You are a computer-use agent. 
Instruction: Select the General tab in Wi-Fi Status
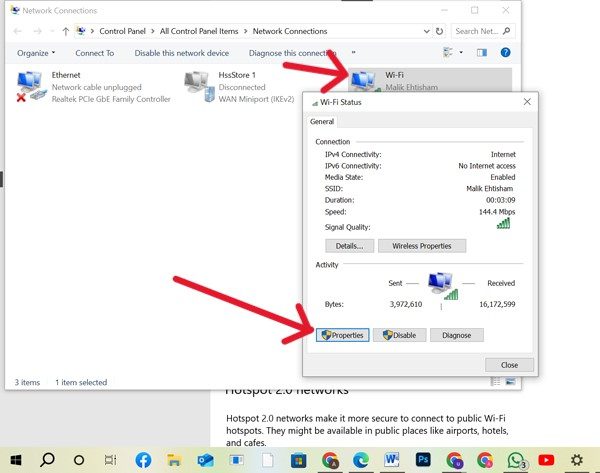click(322, 121)
